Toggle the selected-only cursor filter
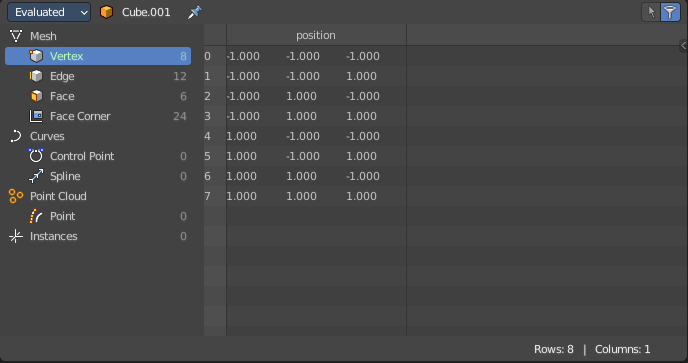Image resolution: width=688 pixels, height=363 pixels. pos(651,12)
